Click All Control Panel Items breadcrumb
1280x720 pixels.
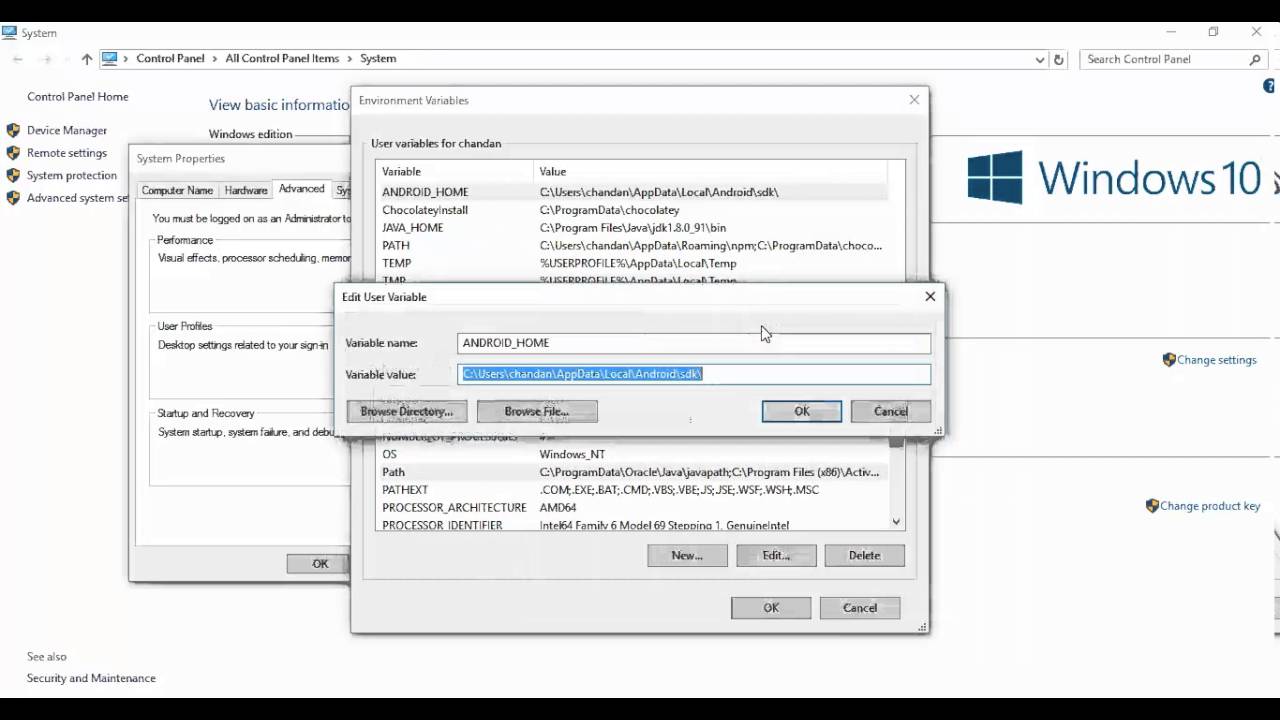point(282,59)
